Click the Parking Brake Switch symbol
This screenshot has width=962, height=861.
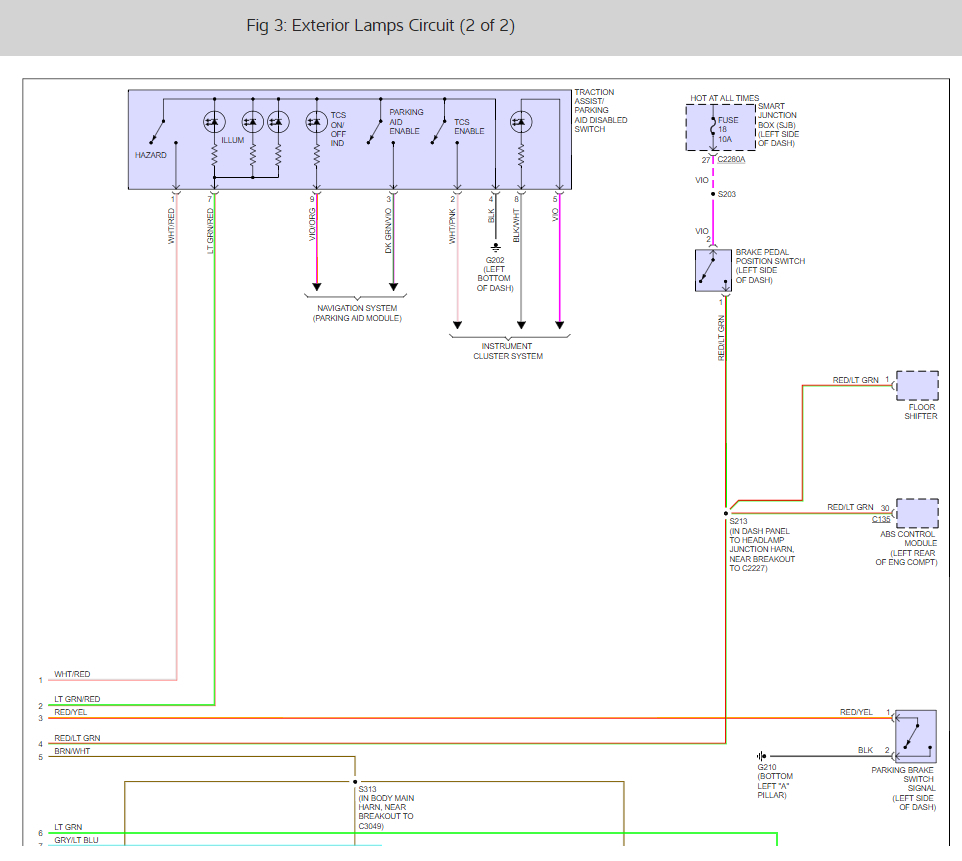pos(915,736)
